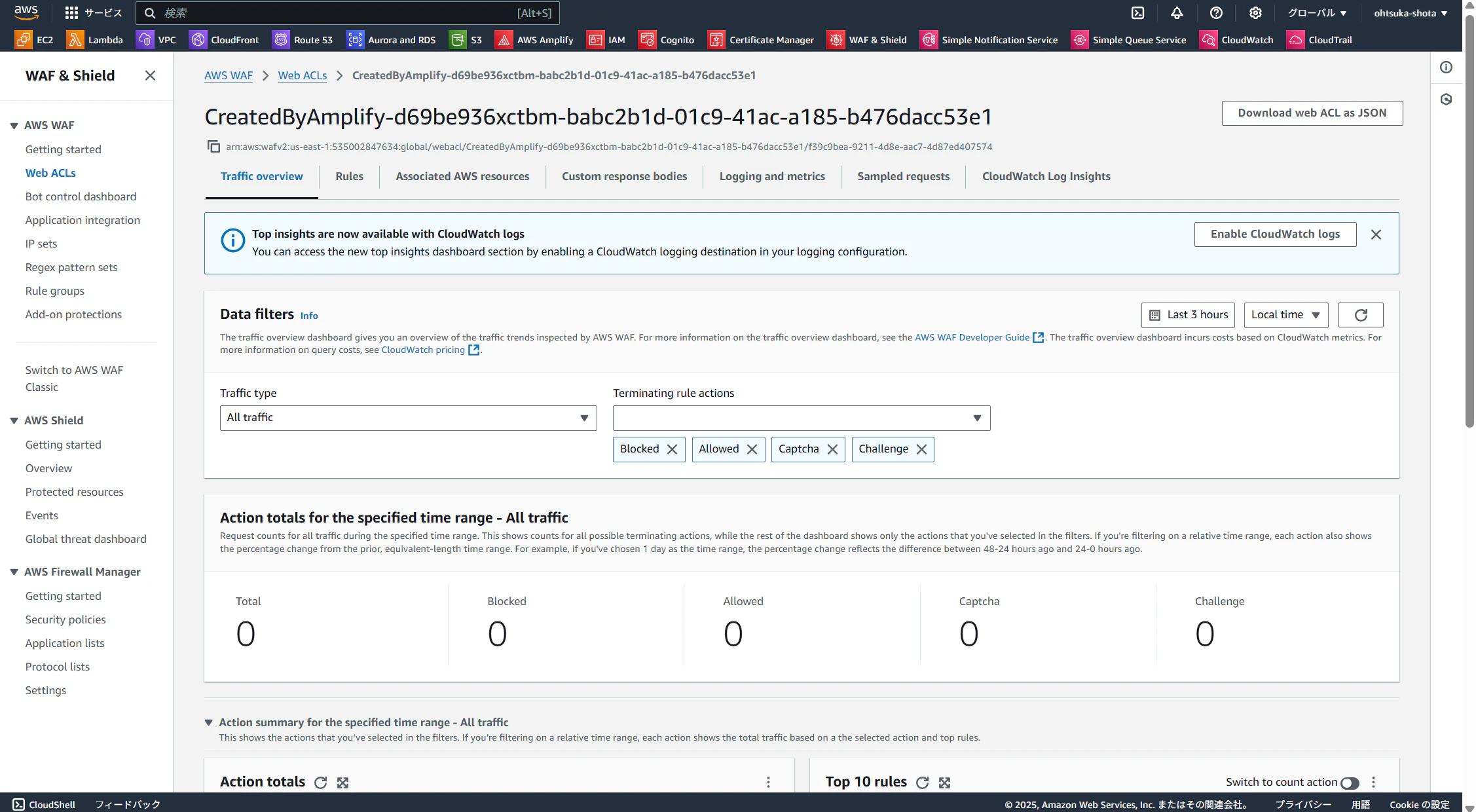Open the help question mark icon

pos(1216,13)
